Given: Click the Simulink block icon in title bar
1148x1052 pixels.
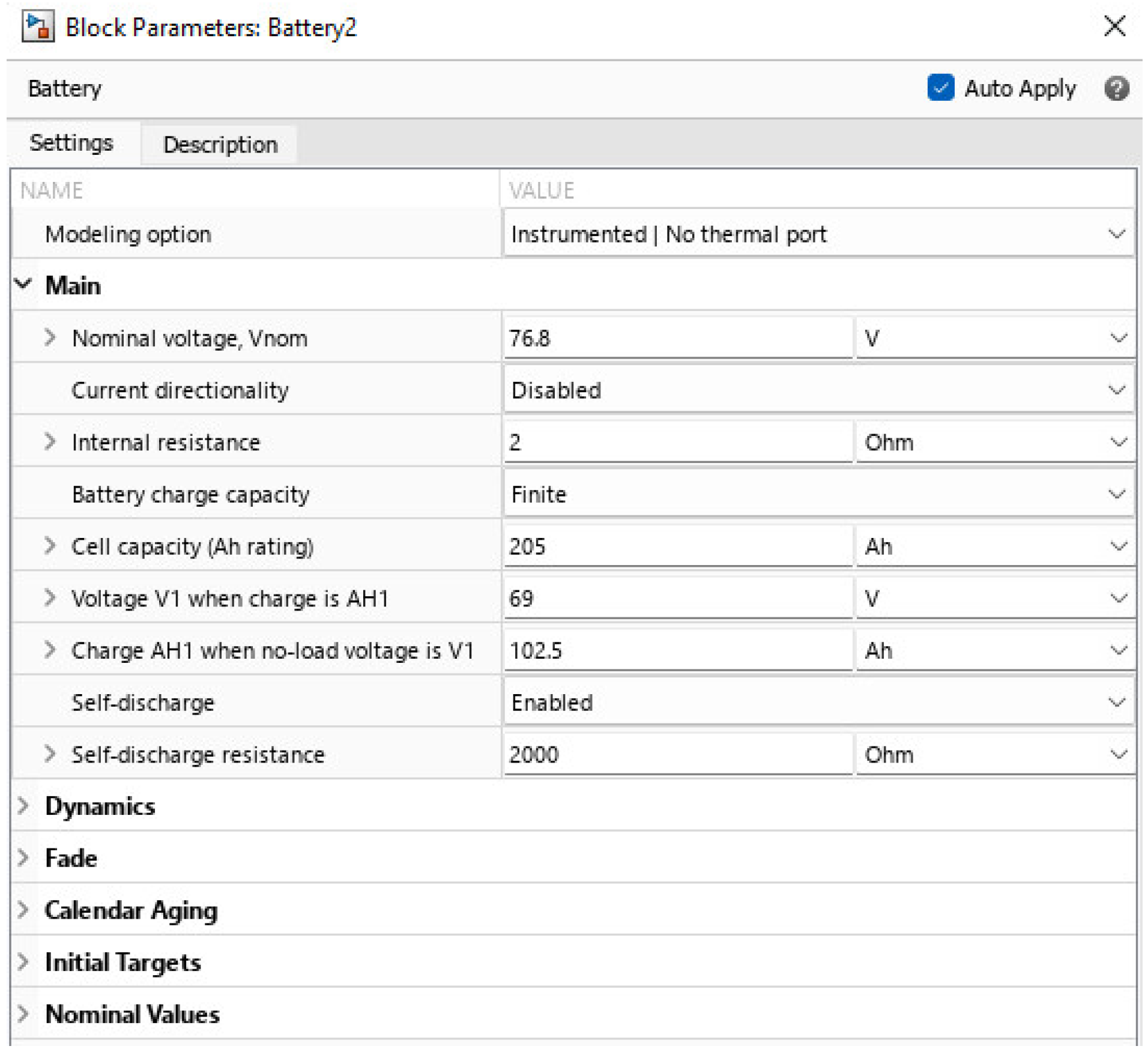Looking at the screenshot, I should [37, 27].
